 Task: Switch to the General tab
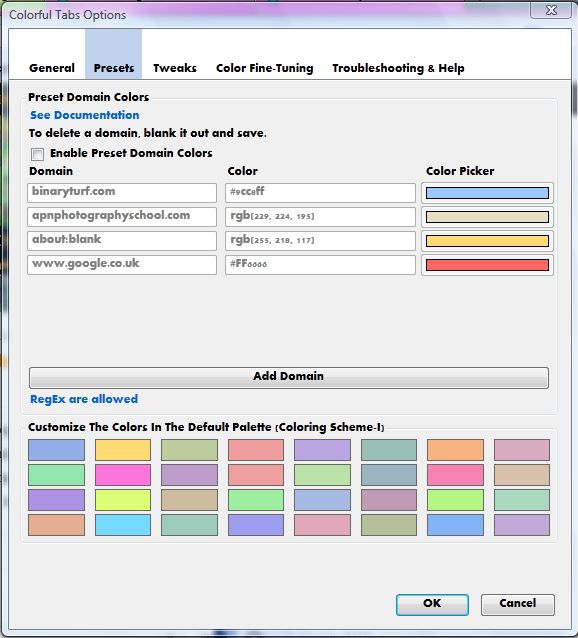click(52, 68)
